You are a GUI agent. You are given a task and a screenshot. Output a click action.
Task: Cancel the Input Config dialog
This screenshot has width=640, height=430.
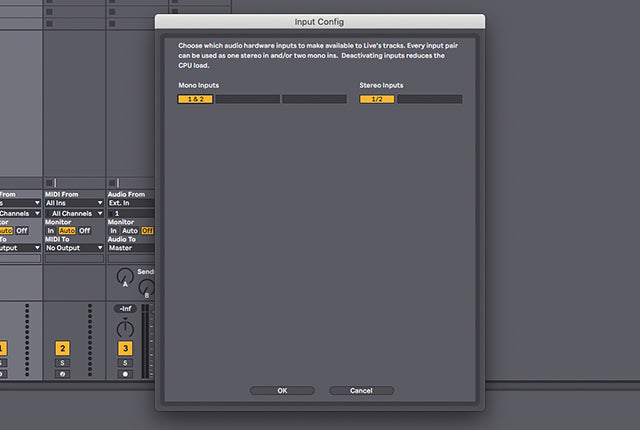point(361,390)
